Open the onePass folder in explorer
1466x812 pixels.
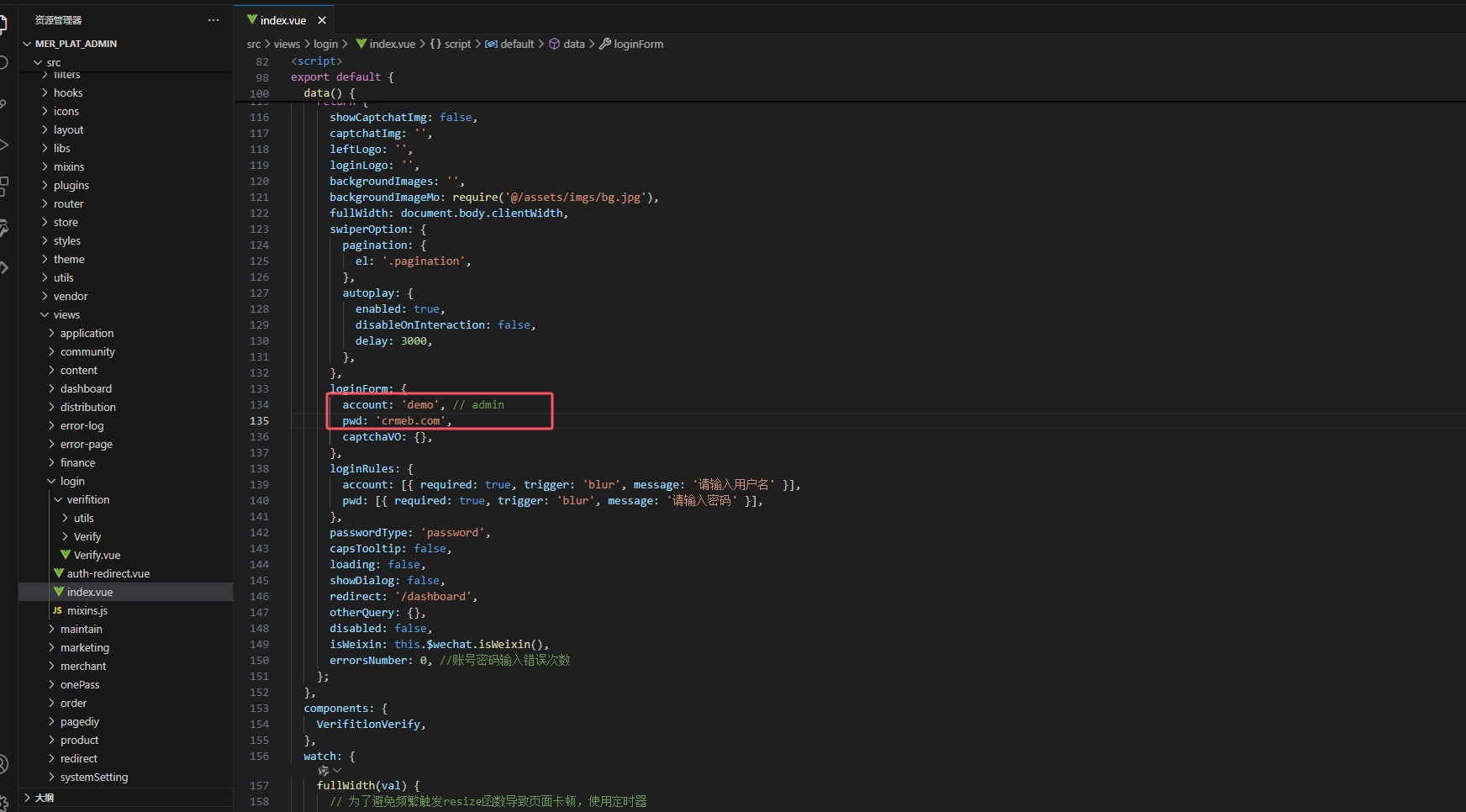coord(80,684)
